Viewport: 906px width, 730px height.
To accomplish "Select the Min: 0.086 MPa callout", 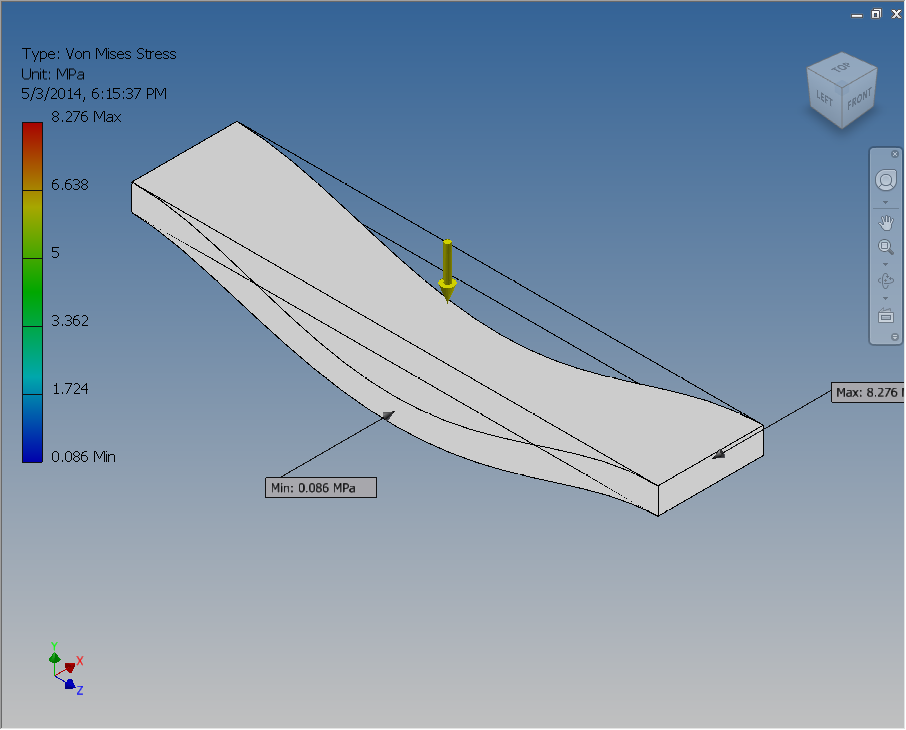I will pyautogui.click(x=320, y=487).
